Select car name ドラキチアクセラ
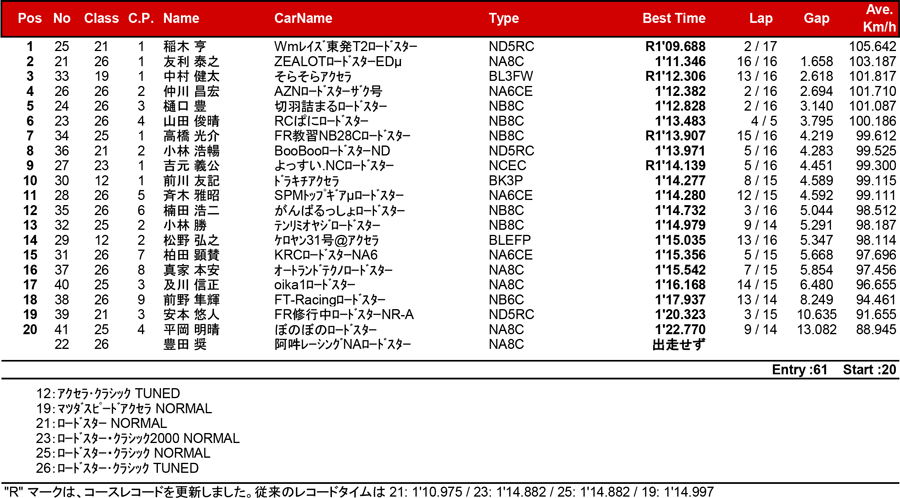 pyautogui.click(x=307, y=181)
